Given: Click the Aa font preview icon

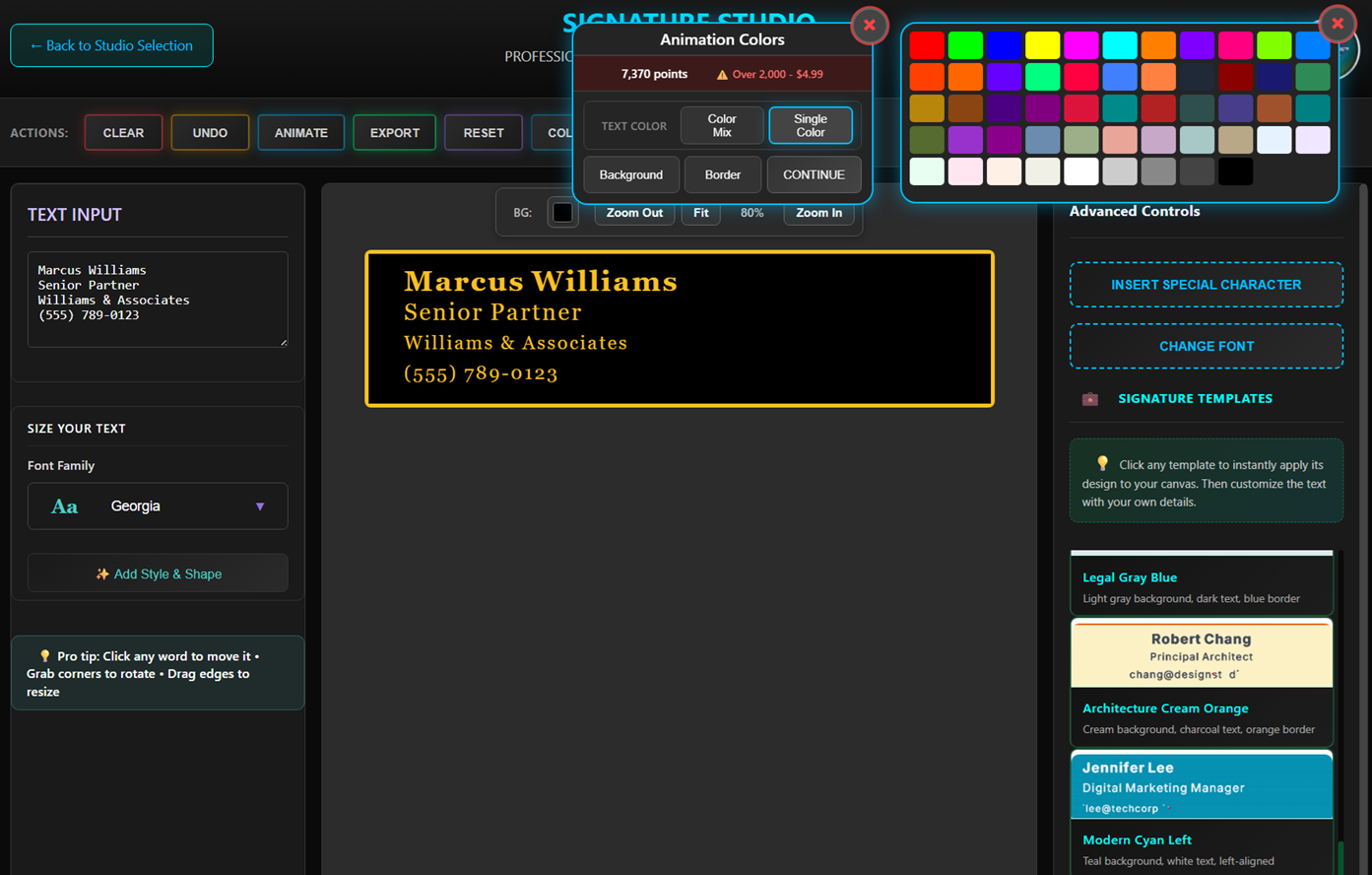Looking at the screenshot, I should (x=65, y=506).
